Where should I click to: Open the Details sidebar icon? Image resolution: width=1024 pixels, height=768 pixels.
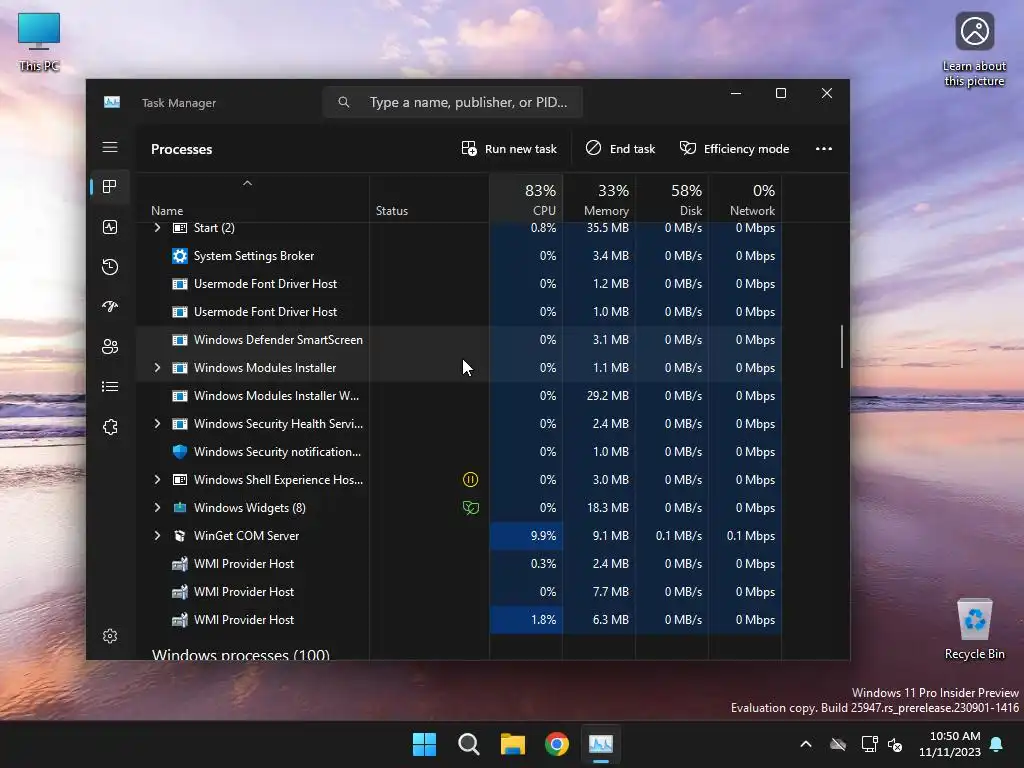pos(110,387)
